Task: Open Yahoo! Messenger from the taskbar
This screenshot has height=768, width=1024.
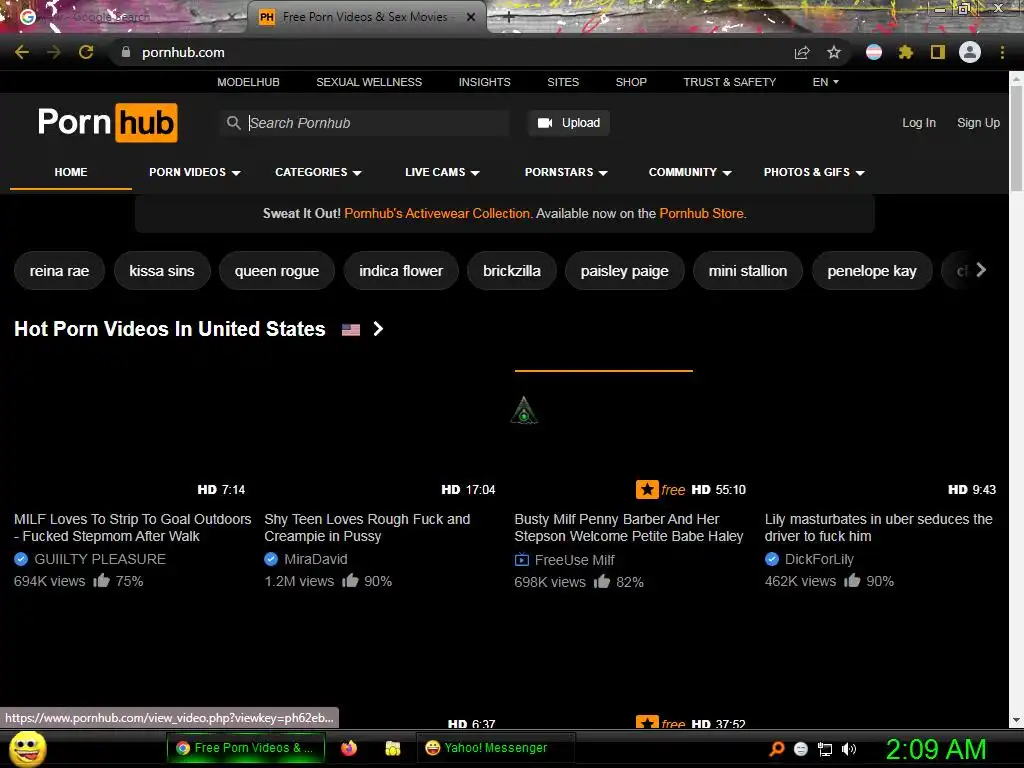Action: [x=494, y=748]
